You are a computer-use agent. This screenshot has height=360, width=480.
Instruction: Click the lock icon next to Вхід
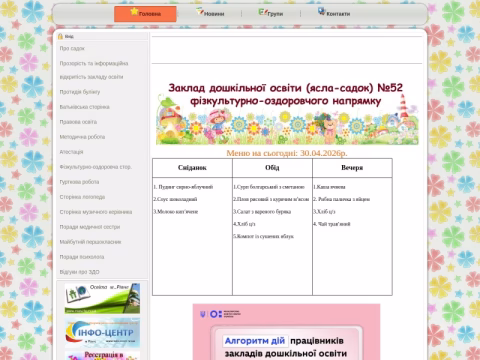[60, 36]
